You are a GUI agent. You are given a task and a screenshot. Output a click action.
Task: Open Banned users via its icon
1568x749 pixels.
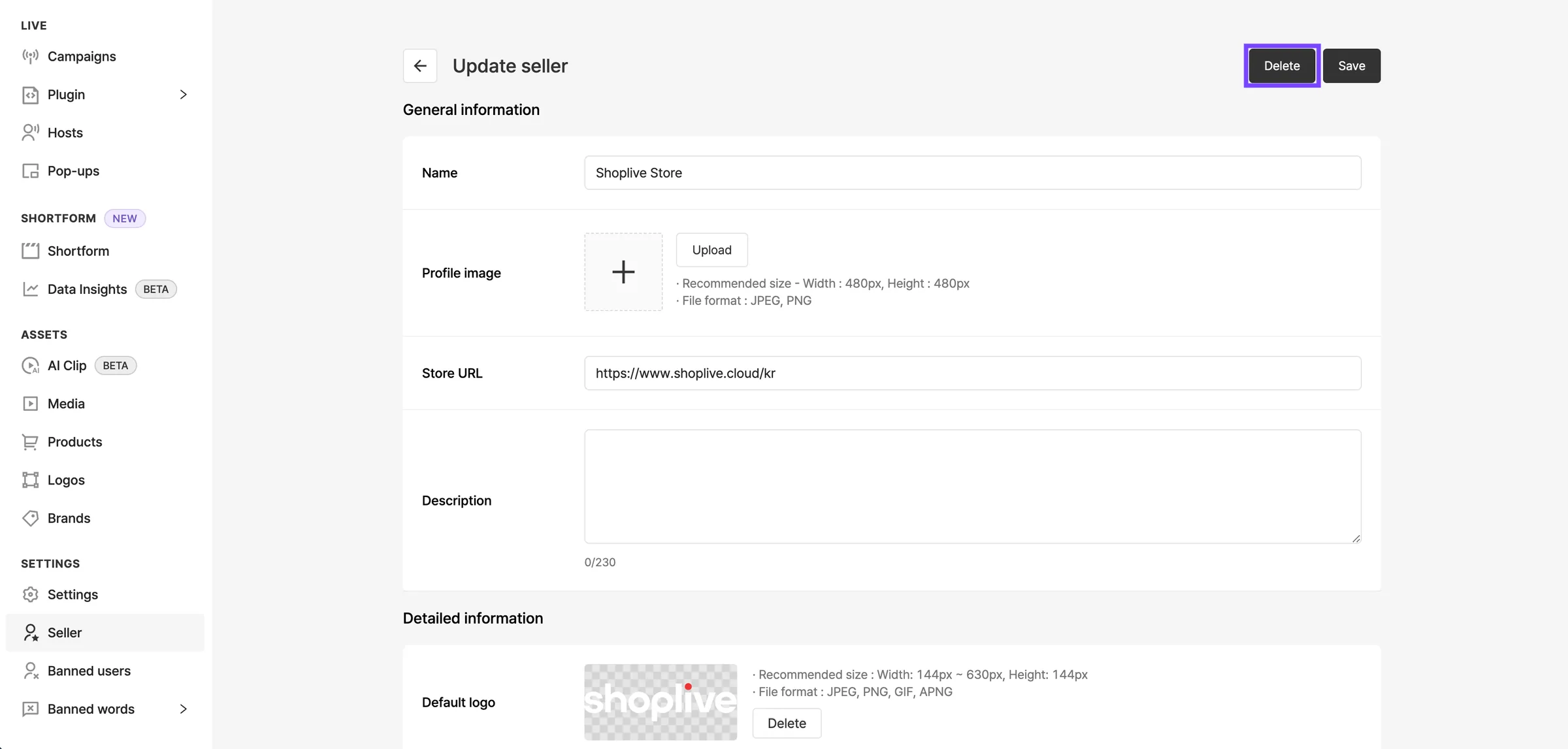pyautogui.click(x=30, y=671)
